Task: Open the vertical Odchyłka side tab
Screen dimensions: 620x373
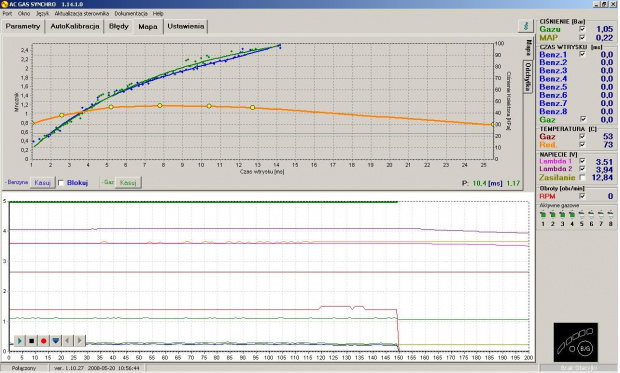Action: click(x=527, y=77)
